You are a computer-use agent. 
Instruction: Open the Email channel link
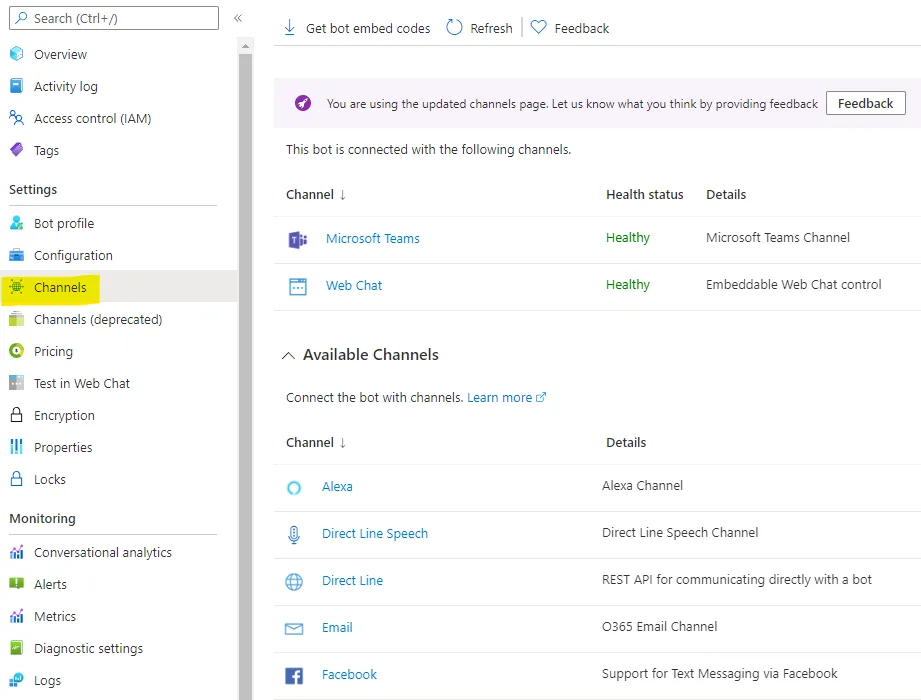337,627
